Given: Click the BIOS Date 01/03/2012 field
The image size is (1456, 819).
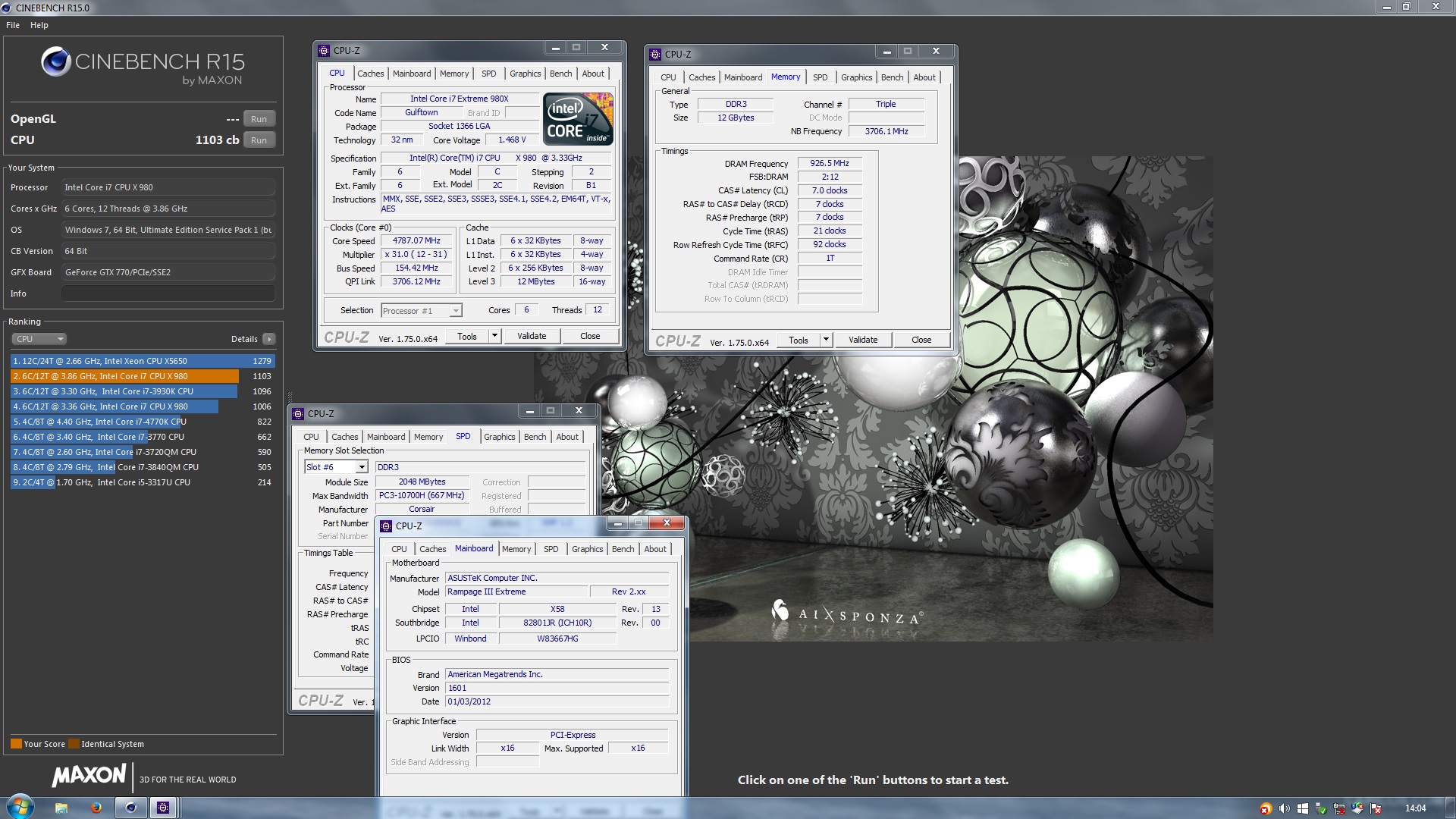Looking at the screenshot, I should tap(557, 701).
